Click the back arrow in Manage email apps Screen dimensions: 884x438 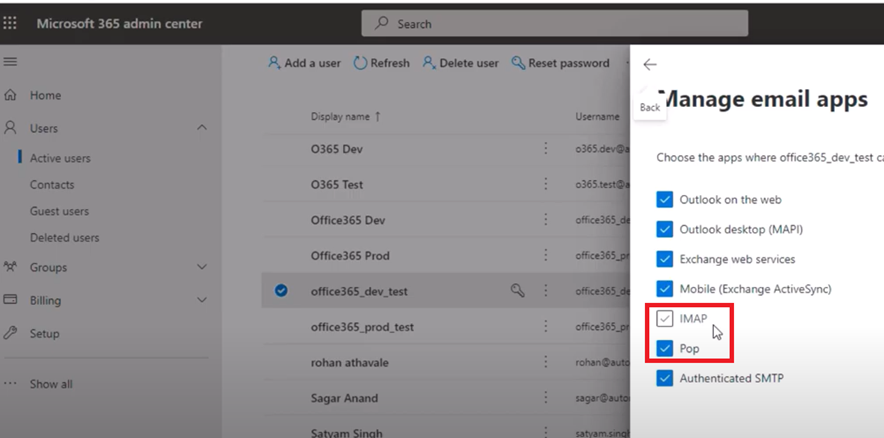point(649,64)
